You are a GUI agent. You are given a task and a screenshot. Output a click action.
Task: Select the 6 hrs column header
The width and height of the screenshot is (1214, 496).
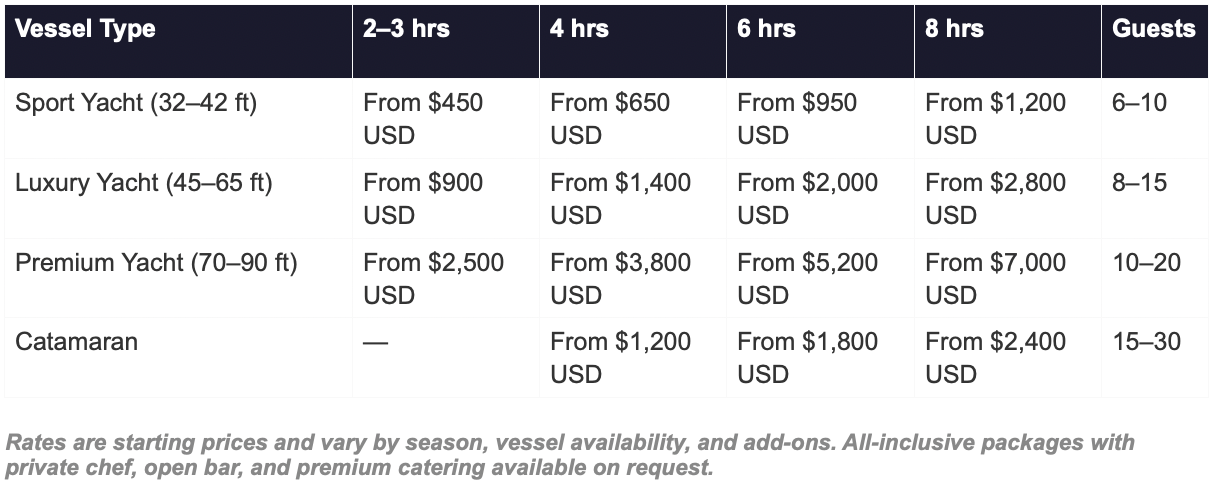(x=768, y=28)
